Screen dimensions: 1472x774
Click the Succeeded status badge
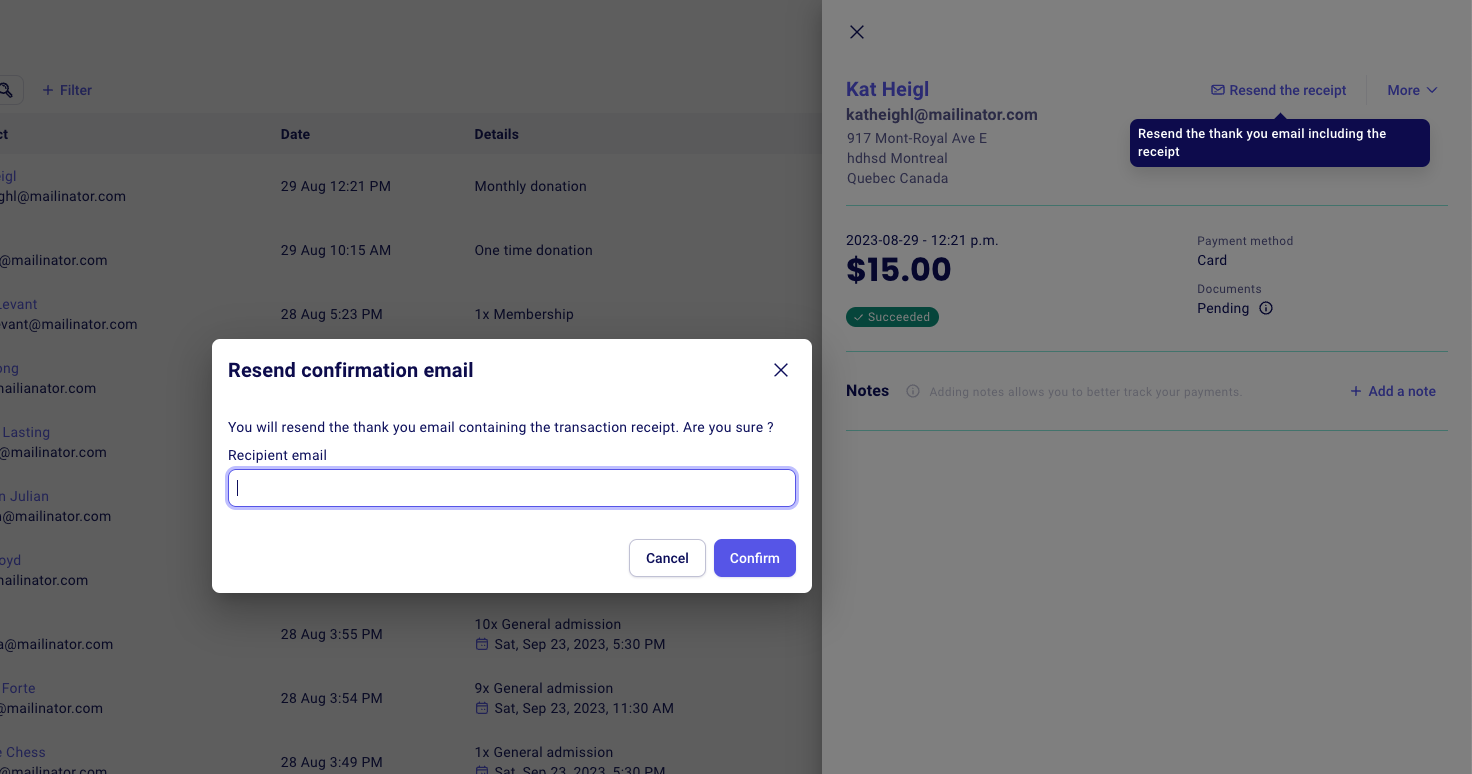click(x=892, y=317)
